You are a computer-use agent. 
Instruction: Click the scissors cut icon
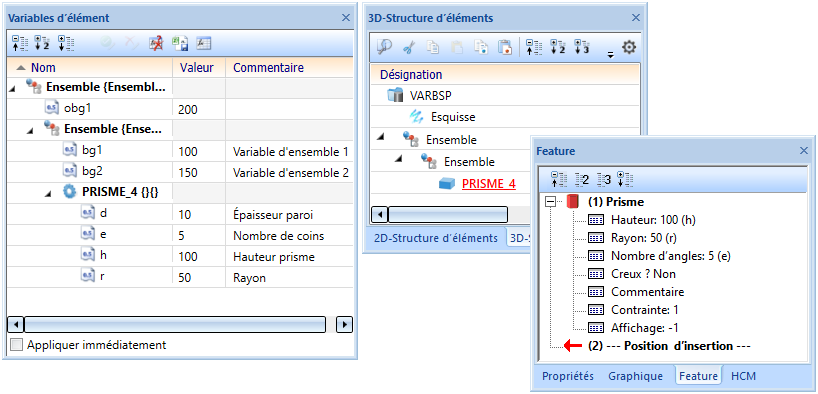pos(409,47)
